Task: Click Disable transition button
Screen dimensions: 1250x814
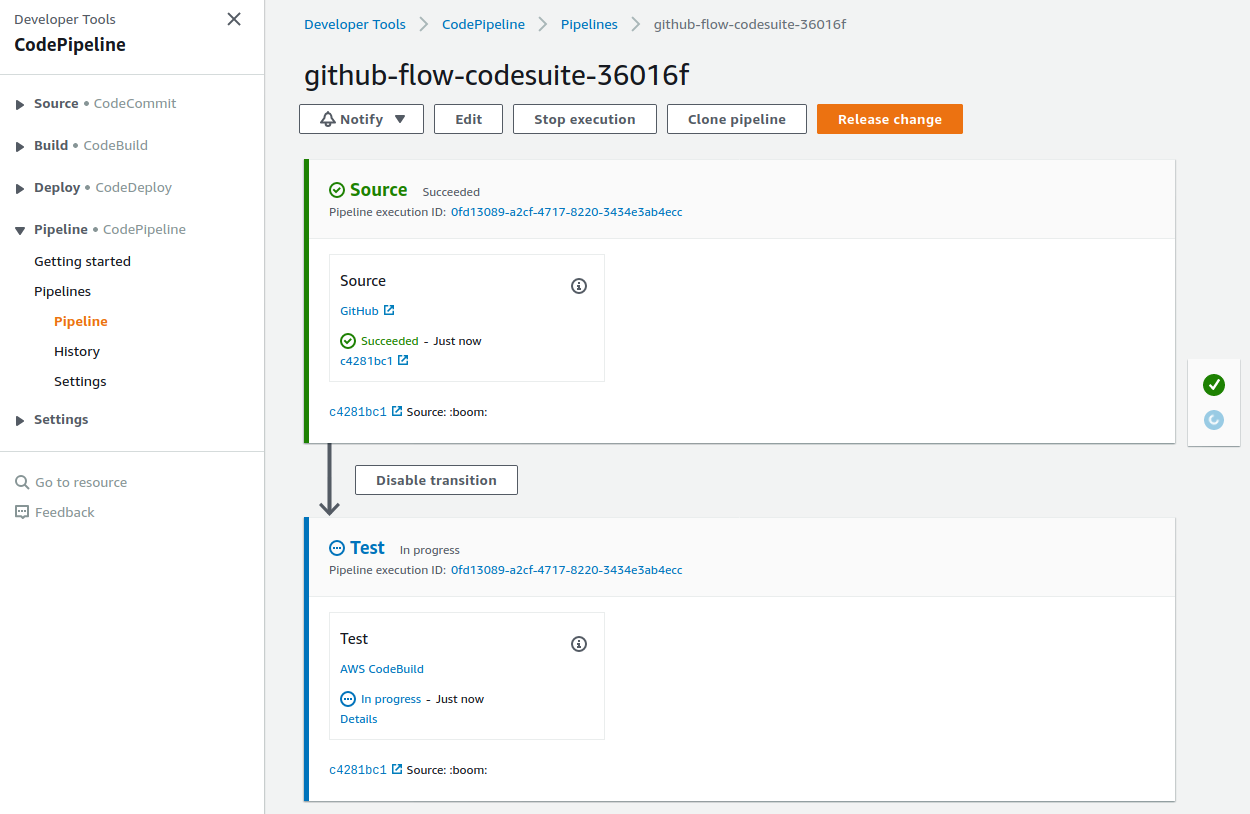Action: tap(436, 480)
